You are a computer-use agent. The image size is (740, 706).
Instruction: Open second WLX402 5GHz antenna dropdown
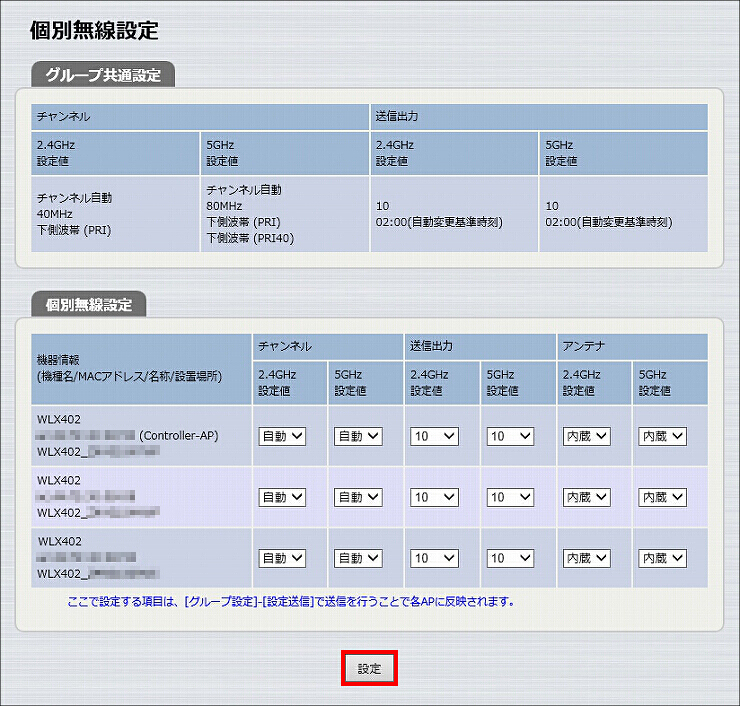(663, 497)
